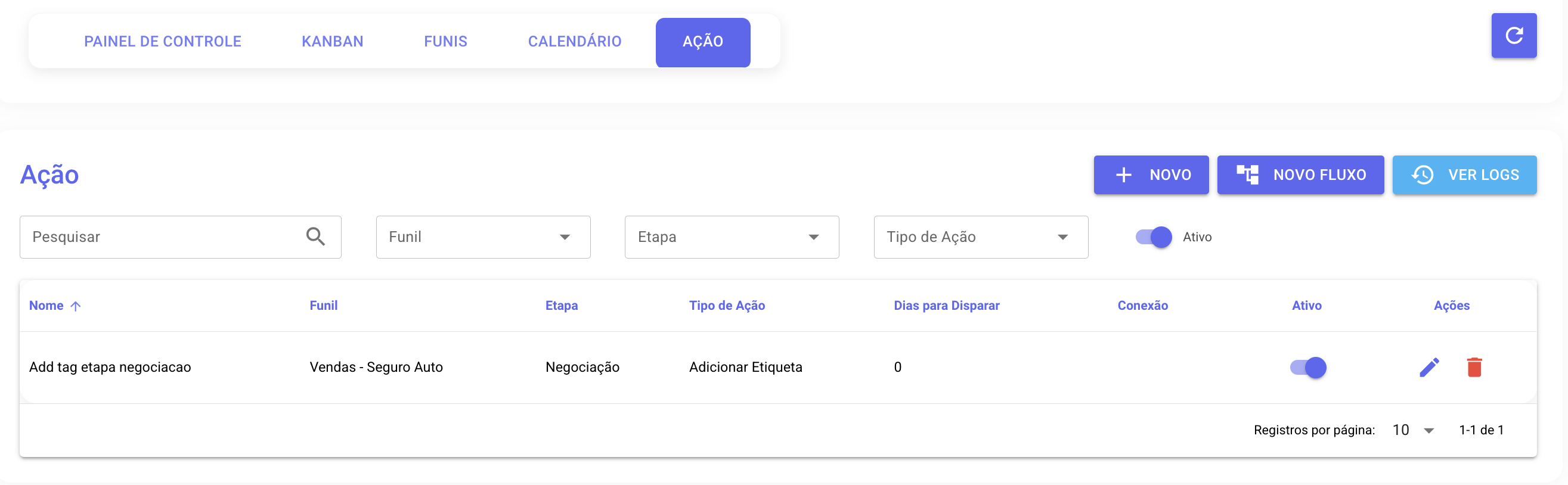The image size is (1568, 485).
Task: Click the plus icon on Novo button
Action: (x=1123, y=175)
